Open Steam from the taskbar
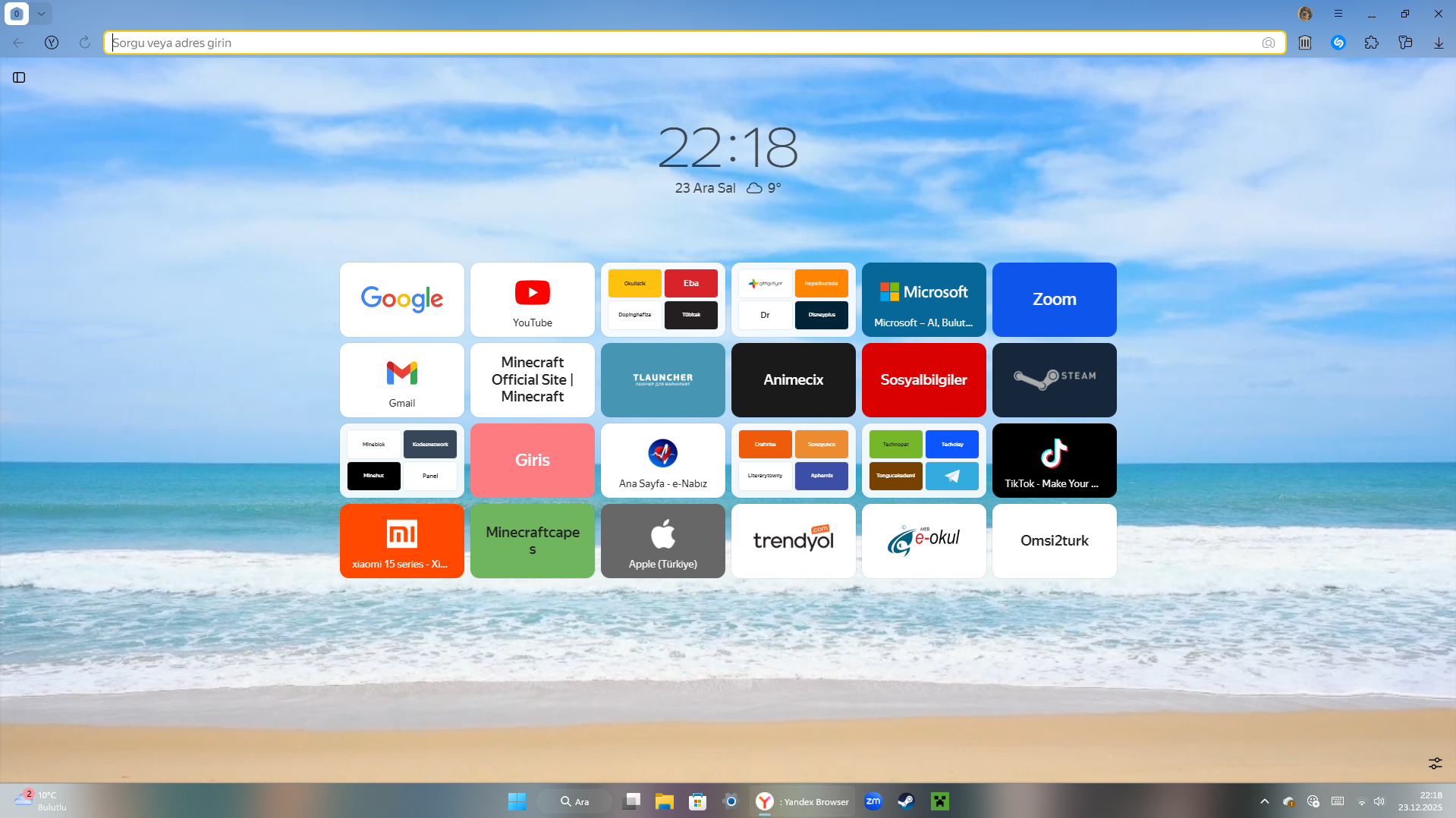1456x818 pixels. (x=906, y=801)
